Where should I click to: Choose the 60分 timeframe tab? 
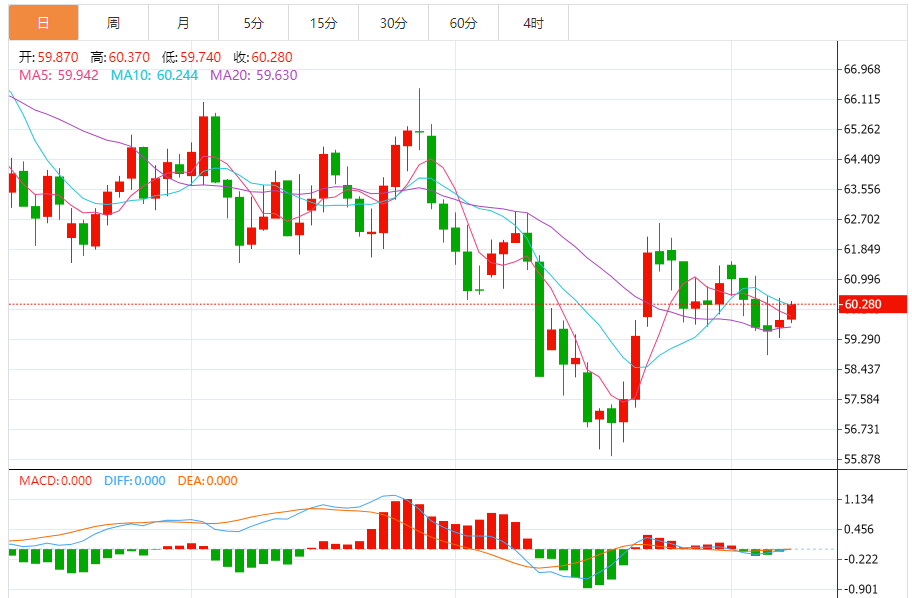point(464,23)
